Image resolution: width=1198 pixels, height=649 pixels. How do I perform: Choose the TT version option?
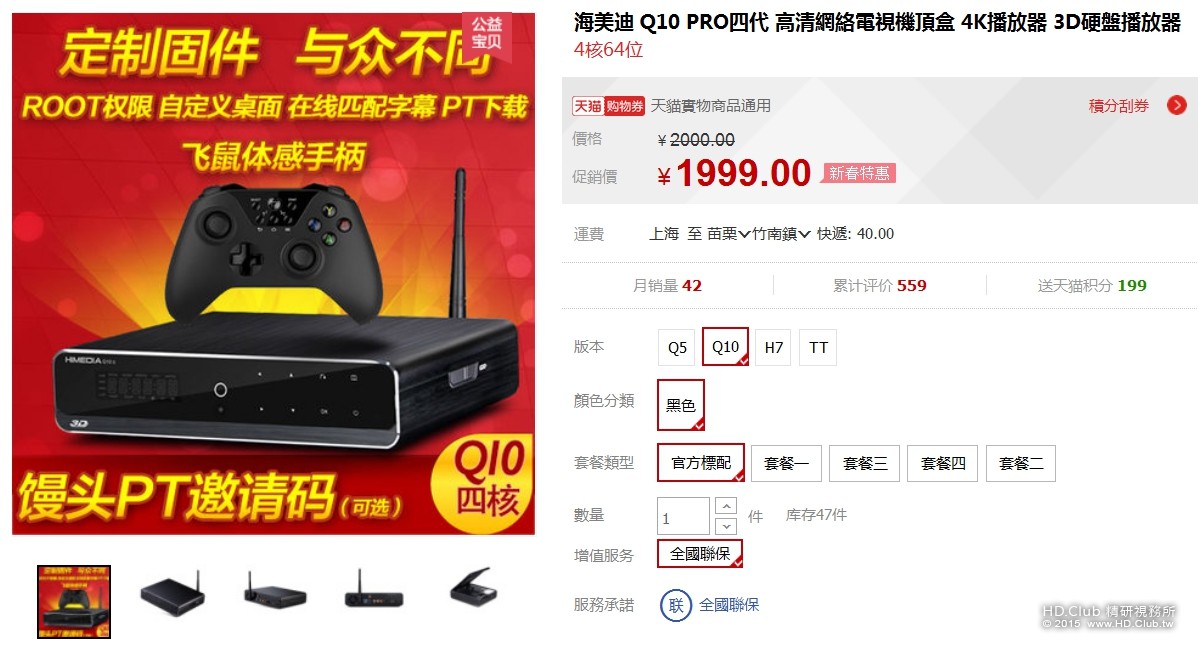pos(818,347)
